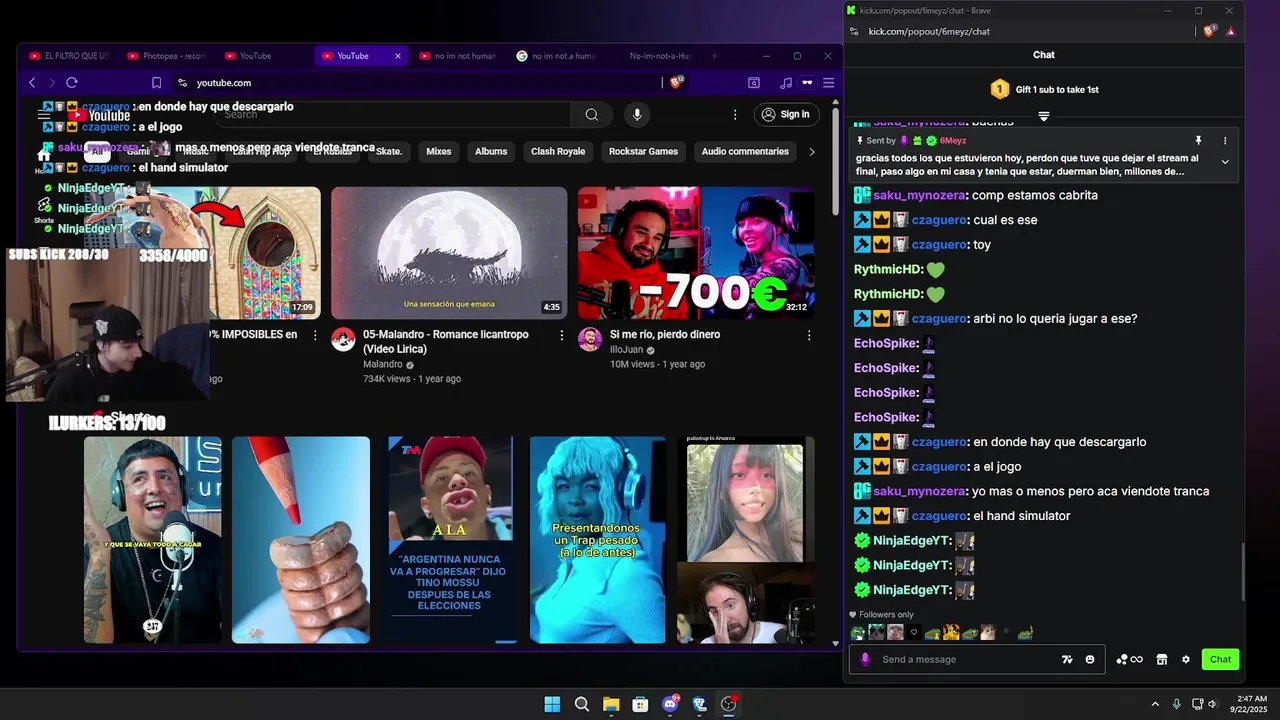Select the Clash Royale category chip

coord(558,152)
